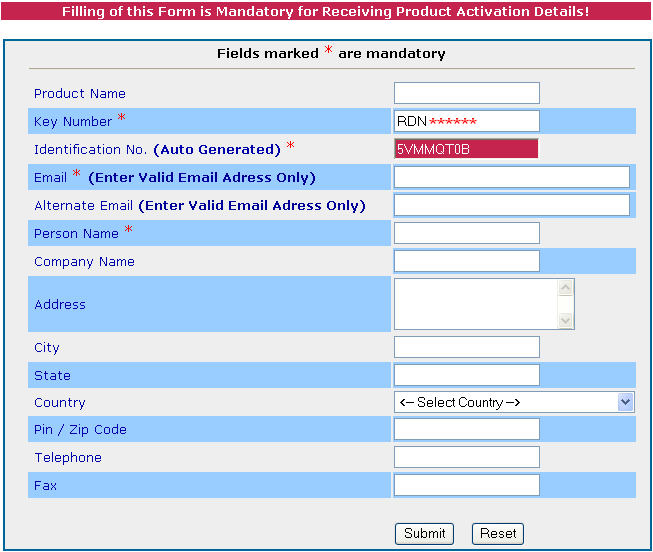Click the State text box

pos(467,375)
